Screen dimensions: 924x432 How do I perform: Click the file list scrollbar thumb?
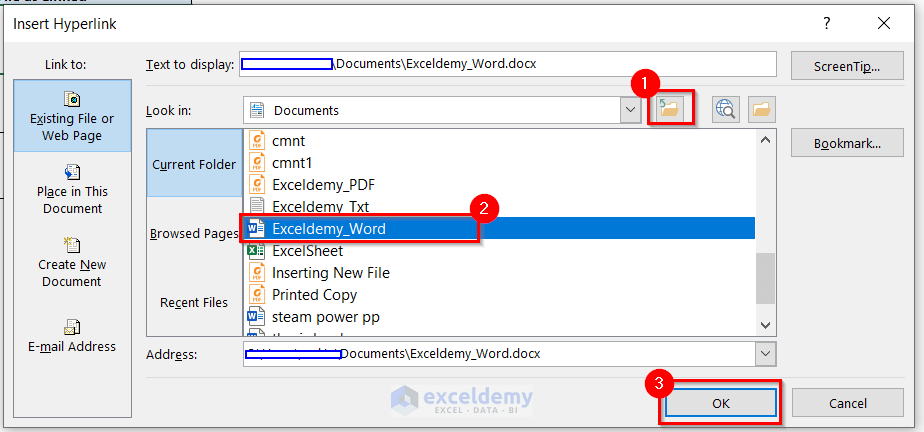click(765, 279)
